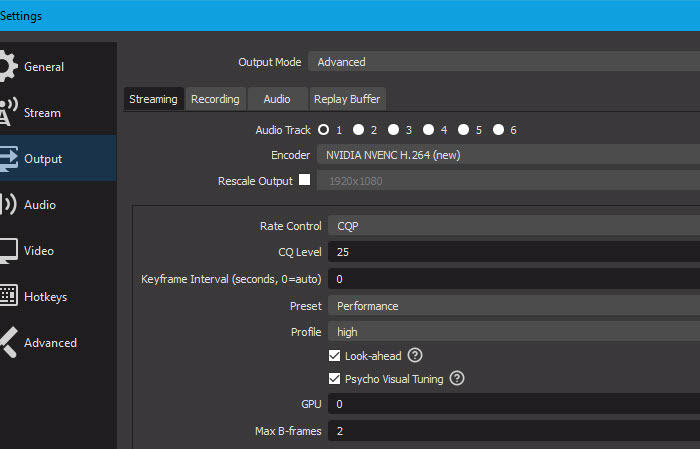The image size is (700, 449).
Task: Select audio track 5 radio button
Action: click(x=463, y=130)
